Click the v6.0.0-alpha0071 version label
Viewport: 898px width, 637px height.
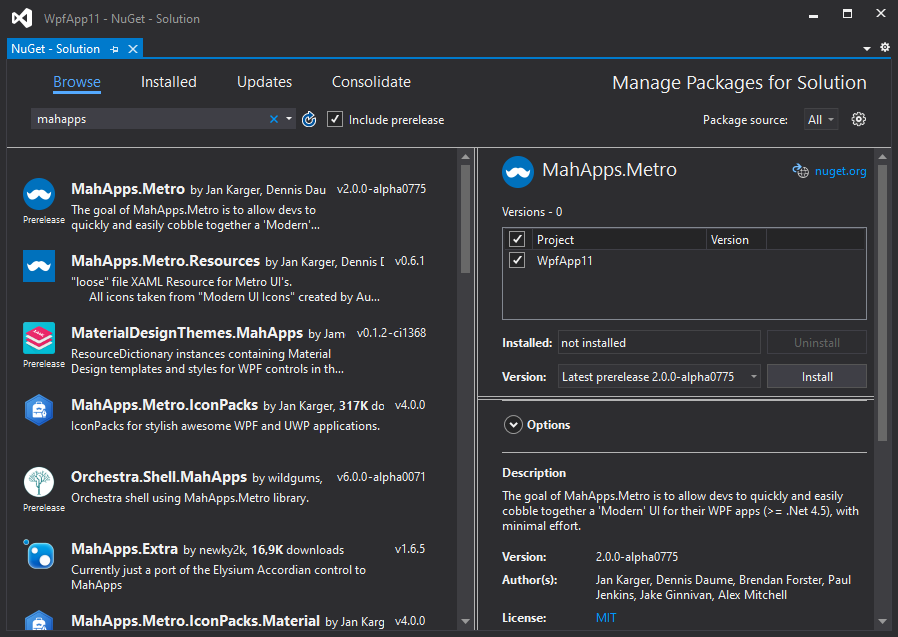tap(381, 477)
